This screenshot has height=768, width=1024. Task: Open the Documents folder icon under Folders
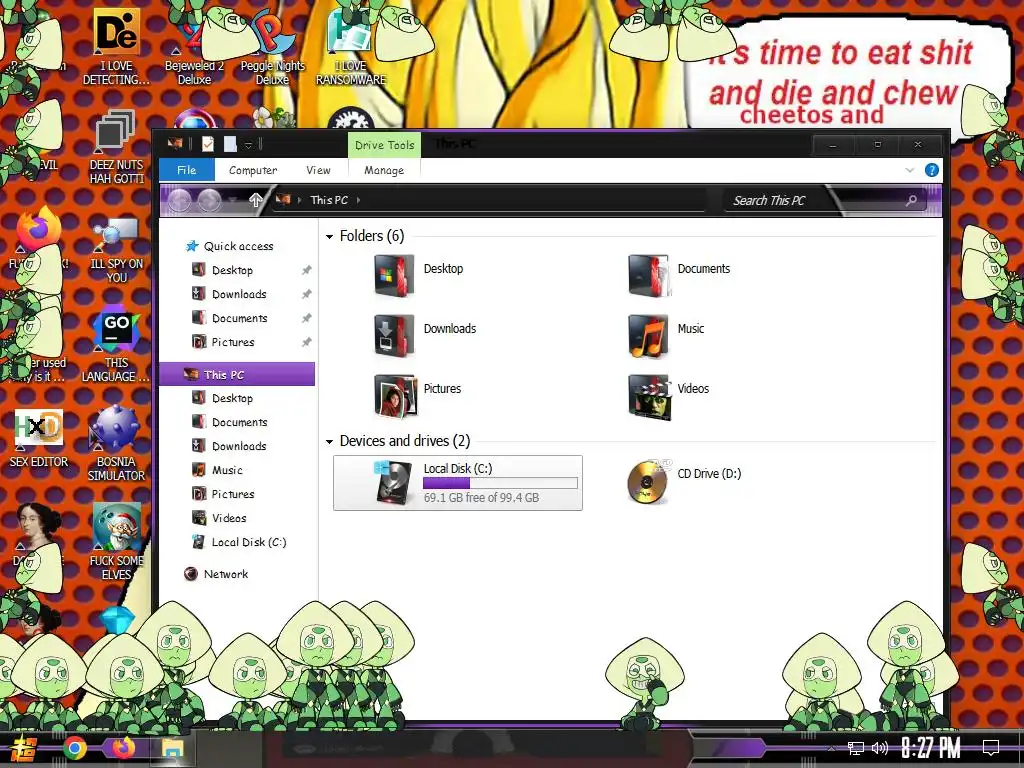click(648, 276)
